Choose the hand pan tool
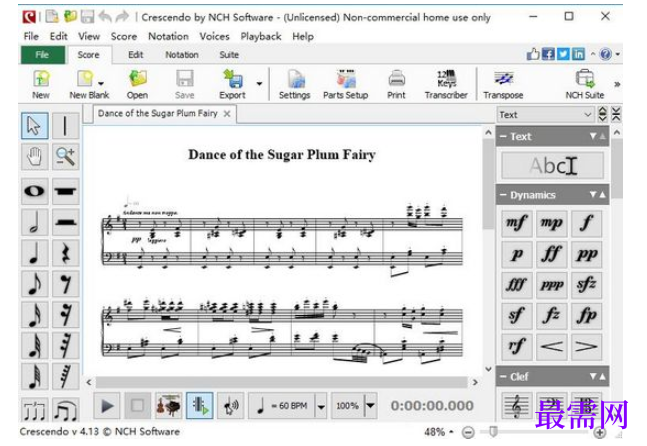Screen dimensions: 647x446 pos(35,157)
